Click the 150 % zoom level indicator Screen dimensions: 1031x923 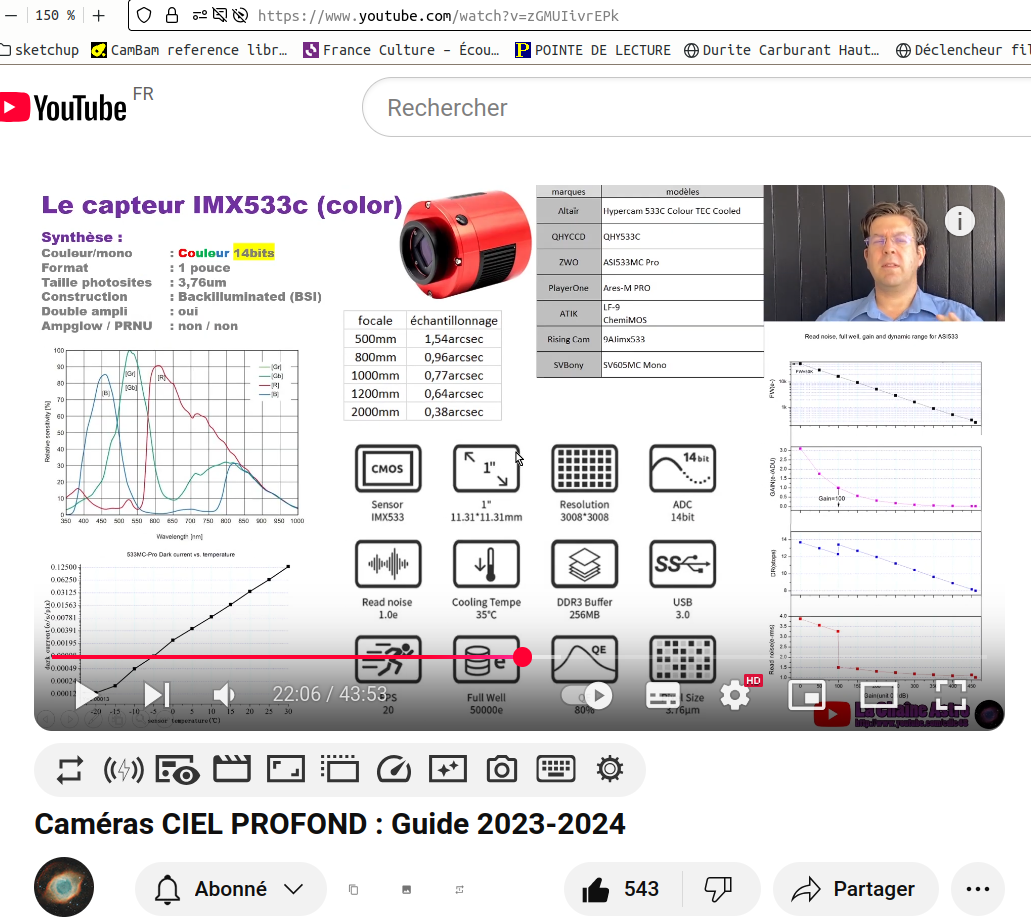tap(55, 15)
